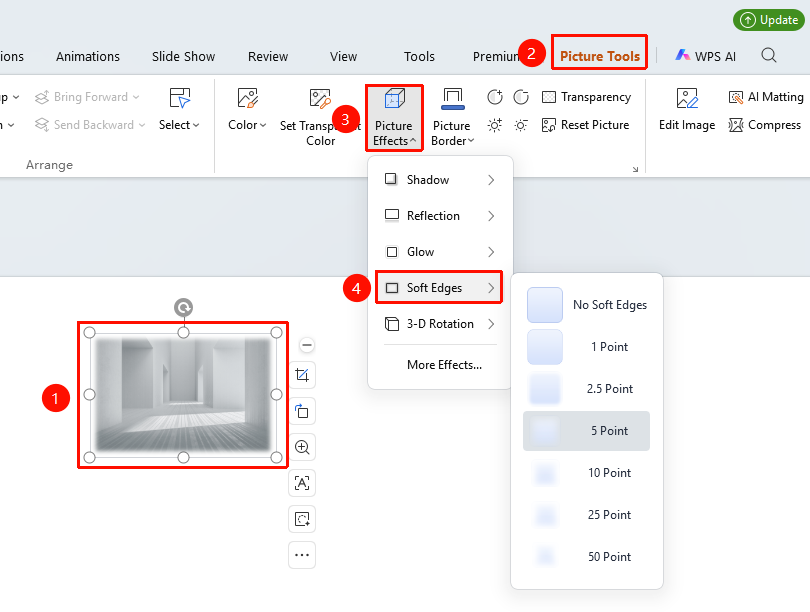Click the smart selection icon below text recognition
Screen dimensions: 810x612
302,519
